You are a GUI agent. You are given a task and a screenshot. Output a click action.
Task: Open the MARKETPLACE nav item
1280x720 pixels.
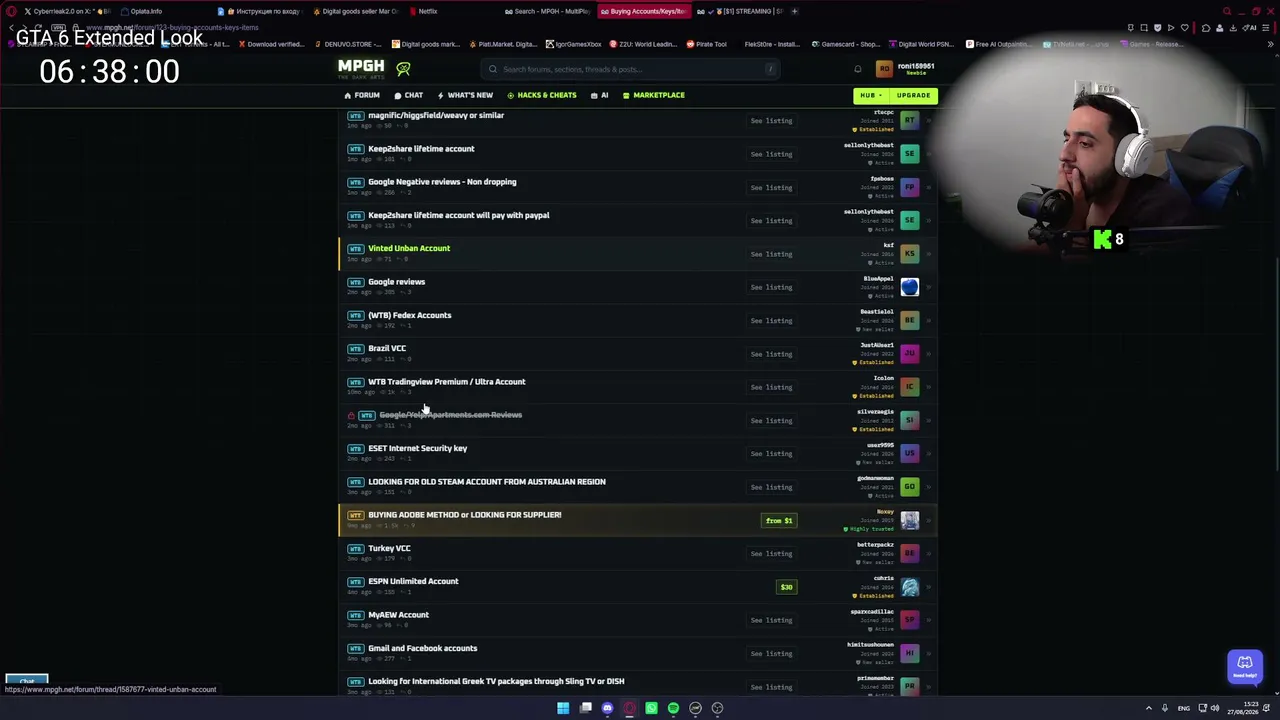(x=653, y=96)
